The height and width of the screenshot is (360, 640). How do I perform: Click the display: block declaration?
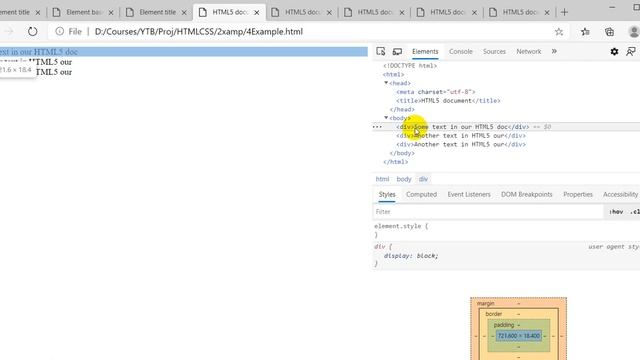point(411,256)
